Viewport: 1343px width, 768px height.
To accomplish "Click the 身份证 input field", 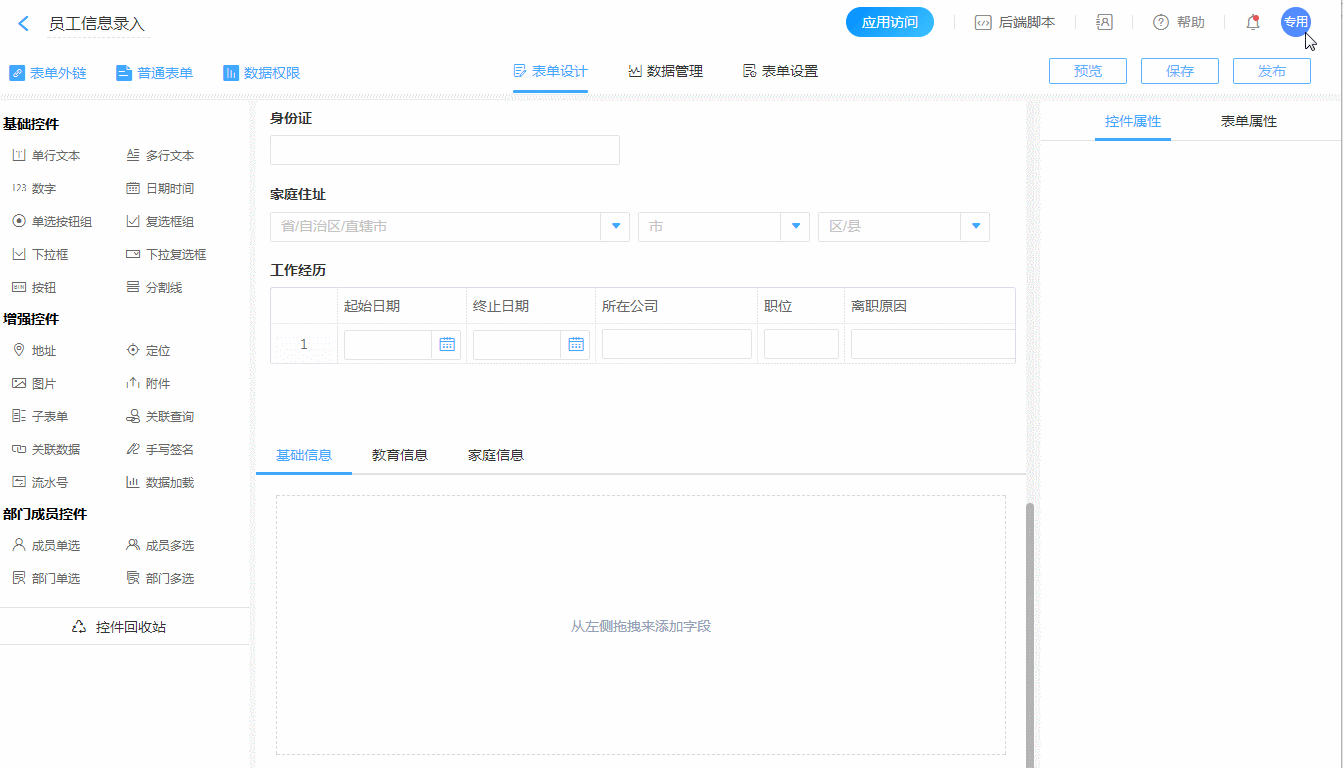I will [x=444, y=150].
